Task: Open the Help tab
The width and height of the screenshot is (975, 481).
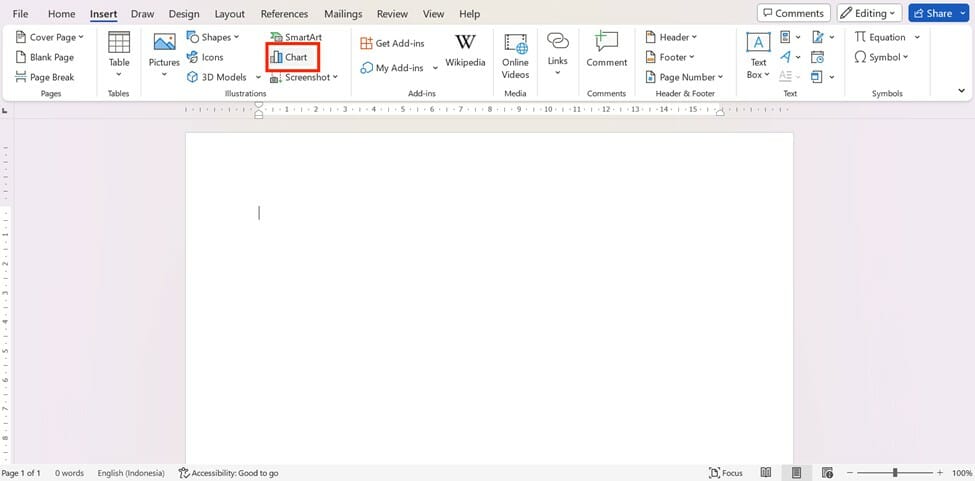Action: [x=469, y=14]
